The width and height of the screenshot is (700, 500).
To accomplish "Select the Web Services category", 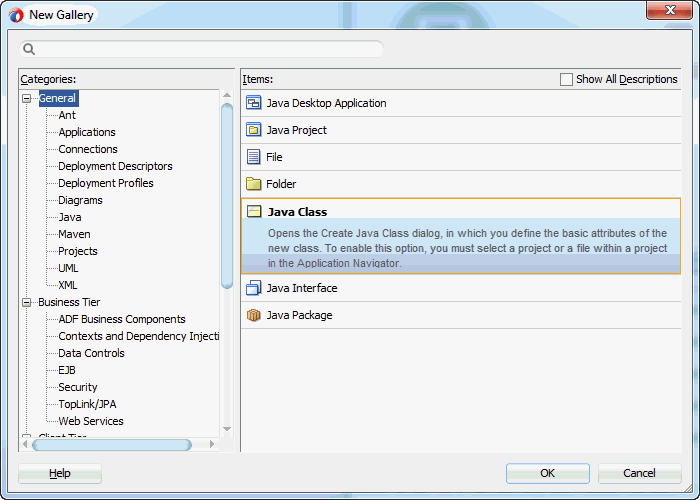I will click(x=91, y=421).
